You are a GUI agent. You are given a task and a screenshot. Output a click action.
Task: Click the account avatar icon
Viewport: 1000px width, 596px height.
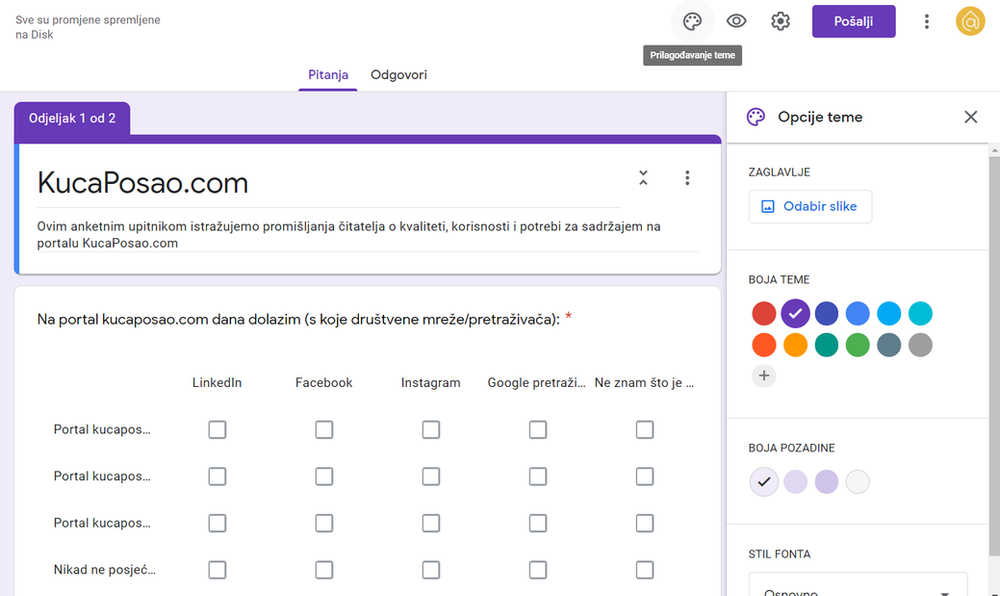click(968, 20)
